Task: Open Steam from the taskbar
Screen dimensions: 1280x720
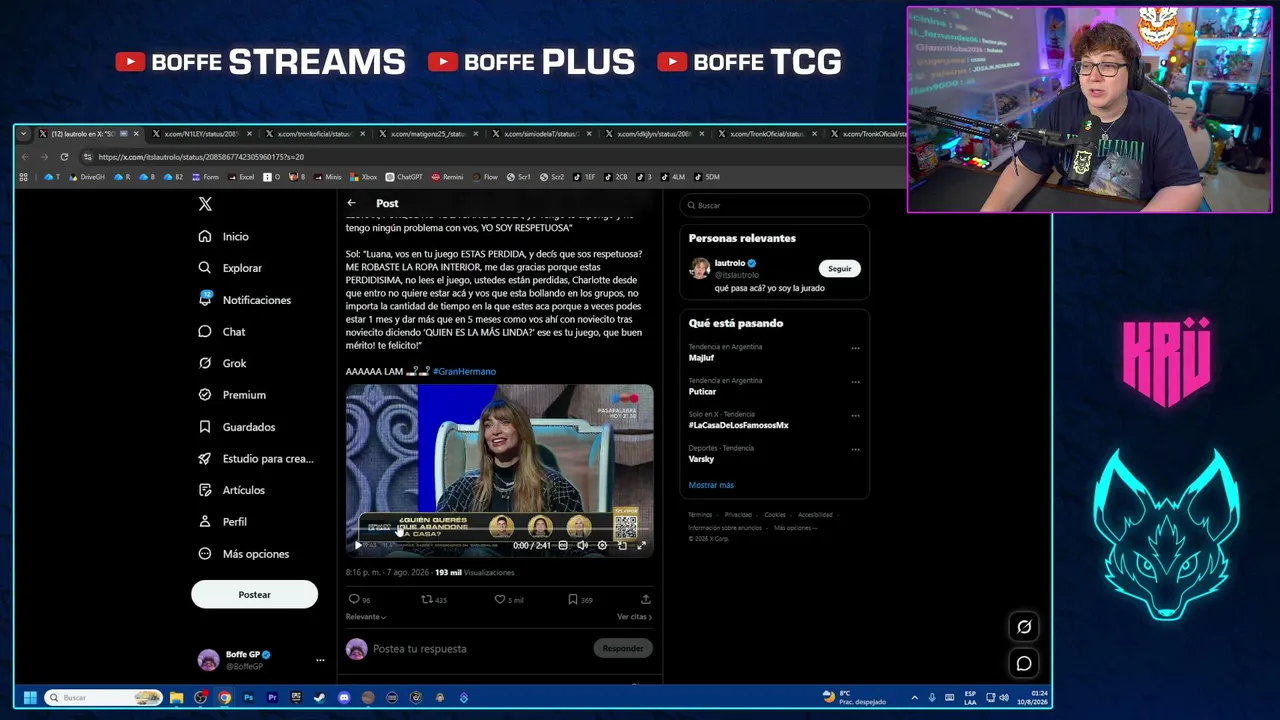Action: pyautogui.click(x=320, y=698)
